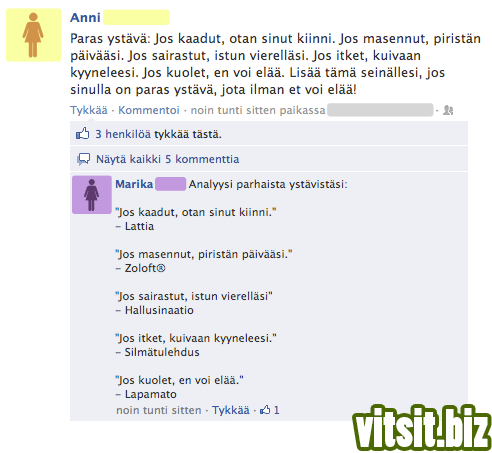Image resolution: width=492 pixels, height=453 pixels.
Task: Click the thumbs-up icon beside the post's like count
Action: [x=83, y=134]
